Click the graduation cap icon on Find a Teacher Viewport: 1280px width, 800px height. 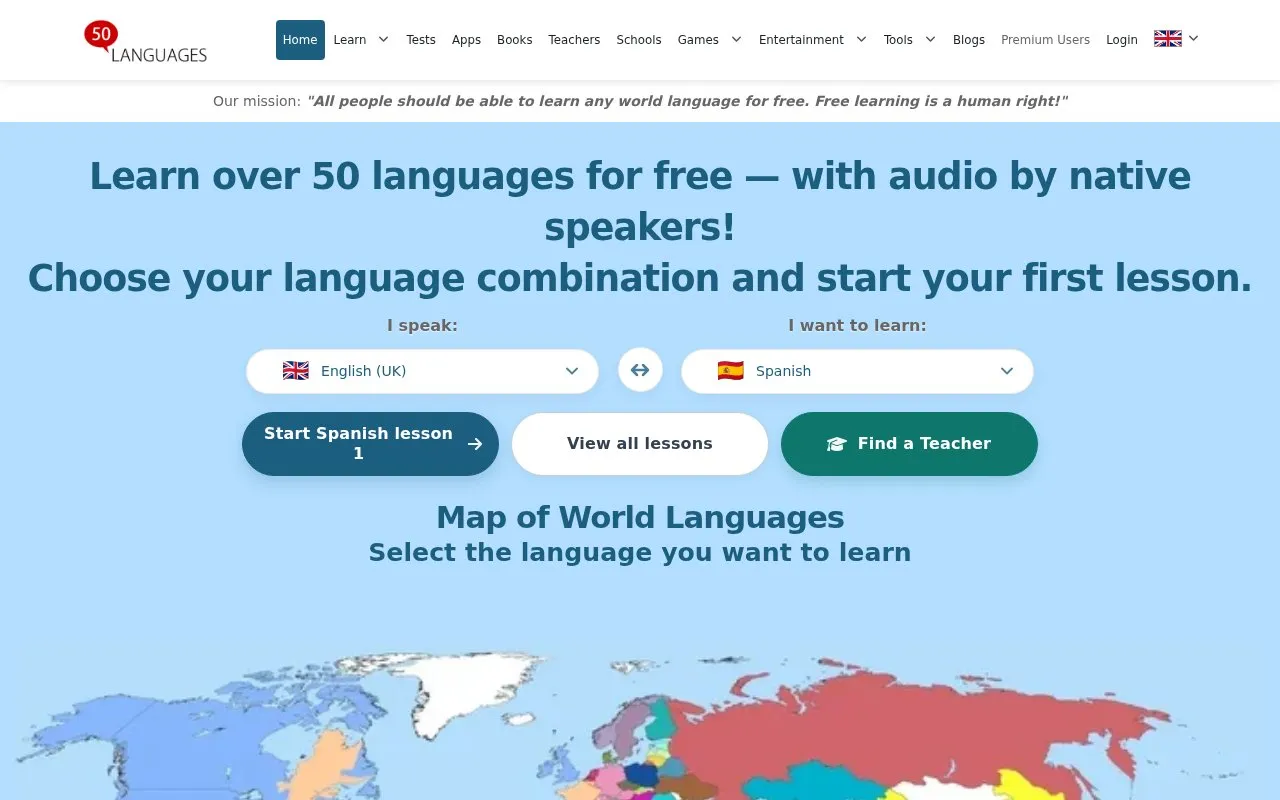pyautogui.click(x=836, y=444)
